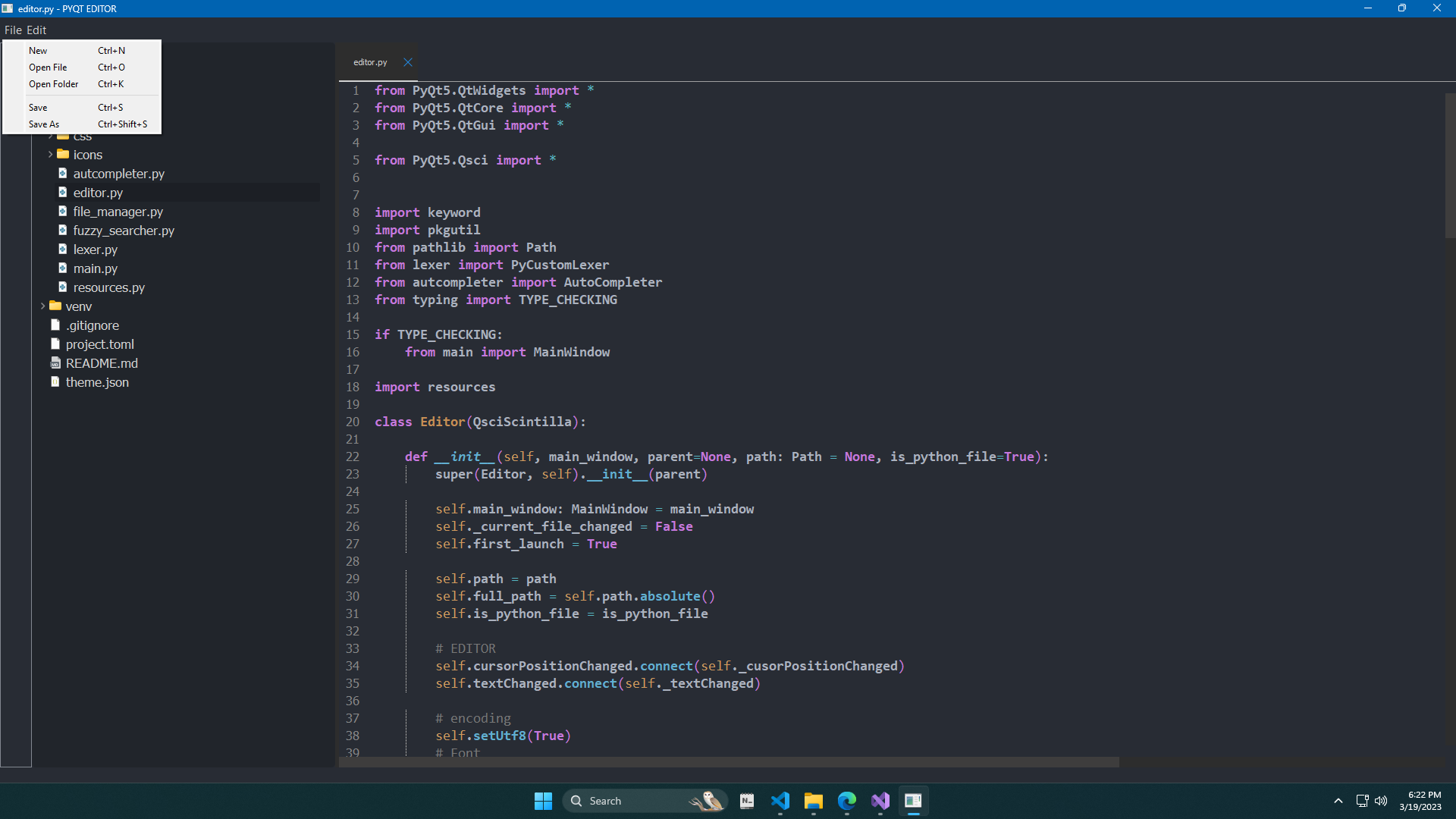Choose Save from File menu
Image resolution: width=1456 pixels, height=819 pixels.
pyautogui.click(x=82, y=108)
